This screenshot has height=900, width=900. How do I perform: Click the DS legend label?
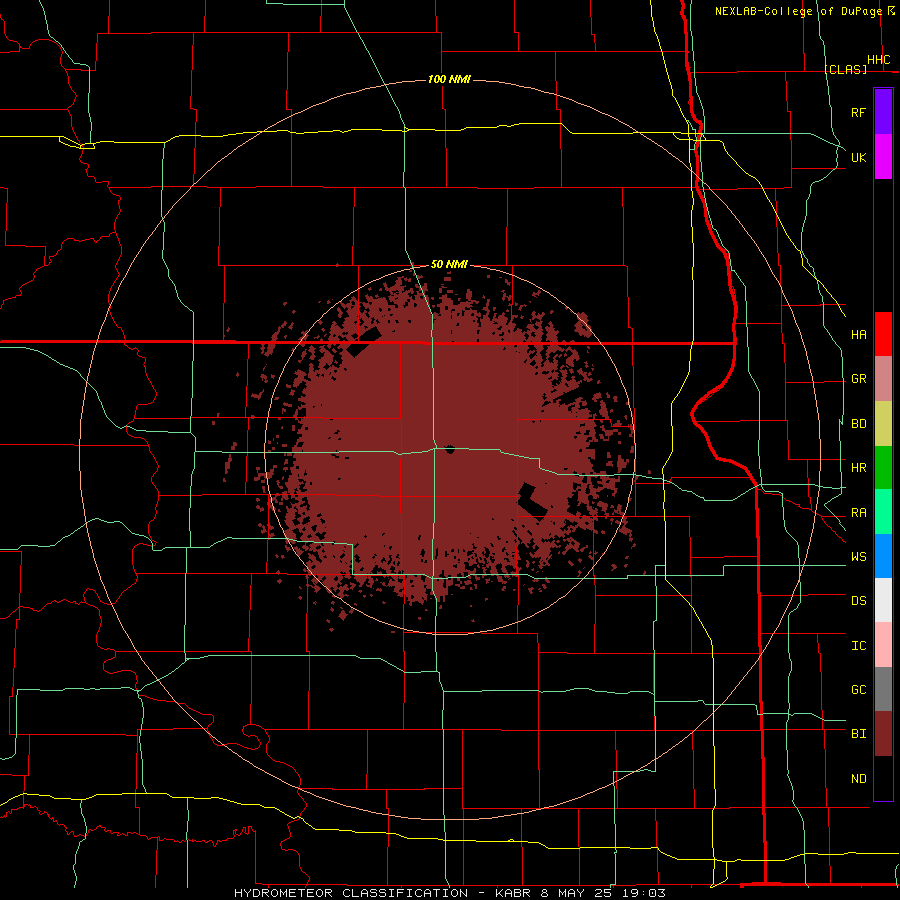point(859,601)
